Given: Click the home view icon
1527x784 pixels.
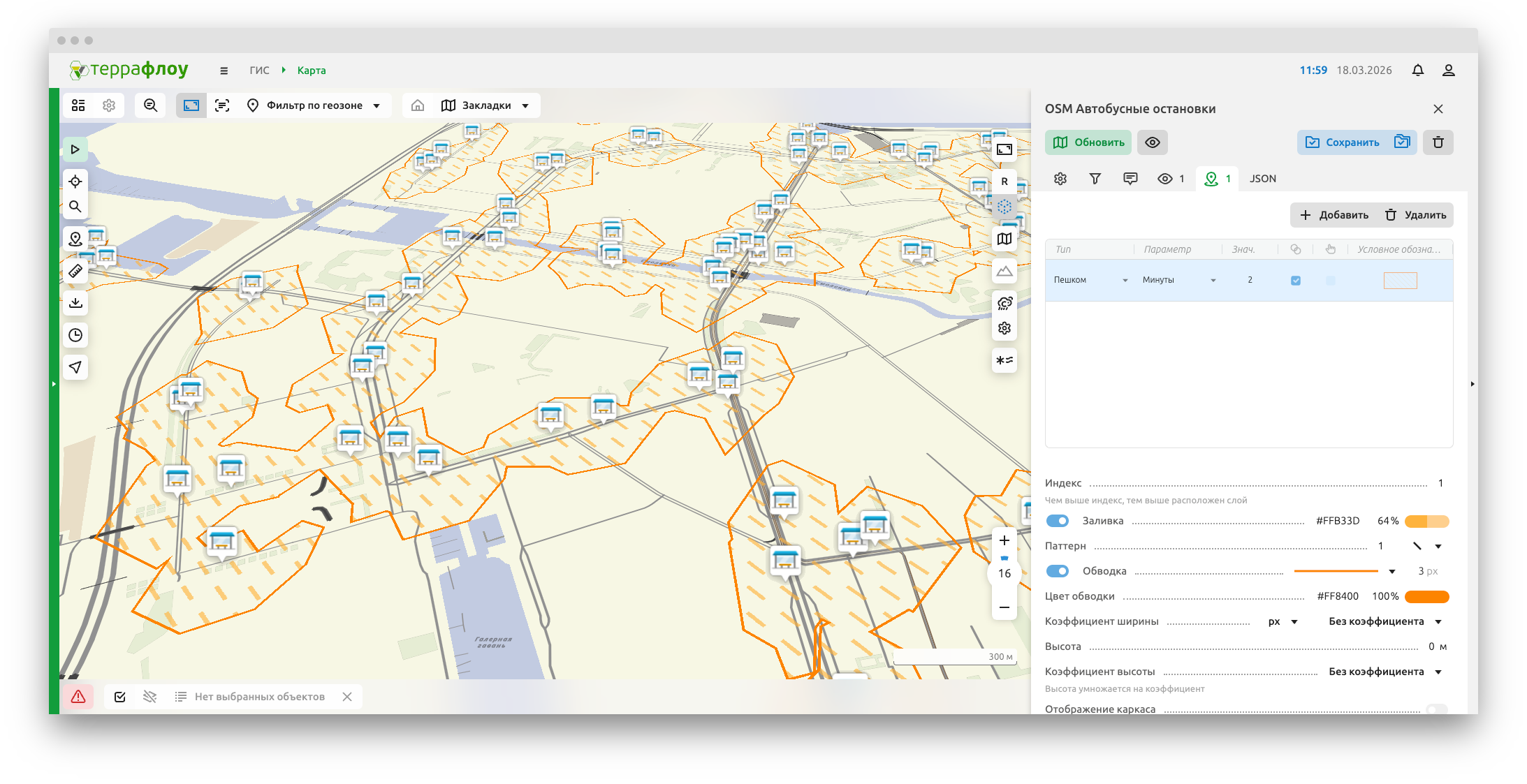Looking at the screenshot, I should pos(418,105).
